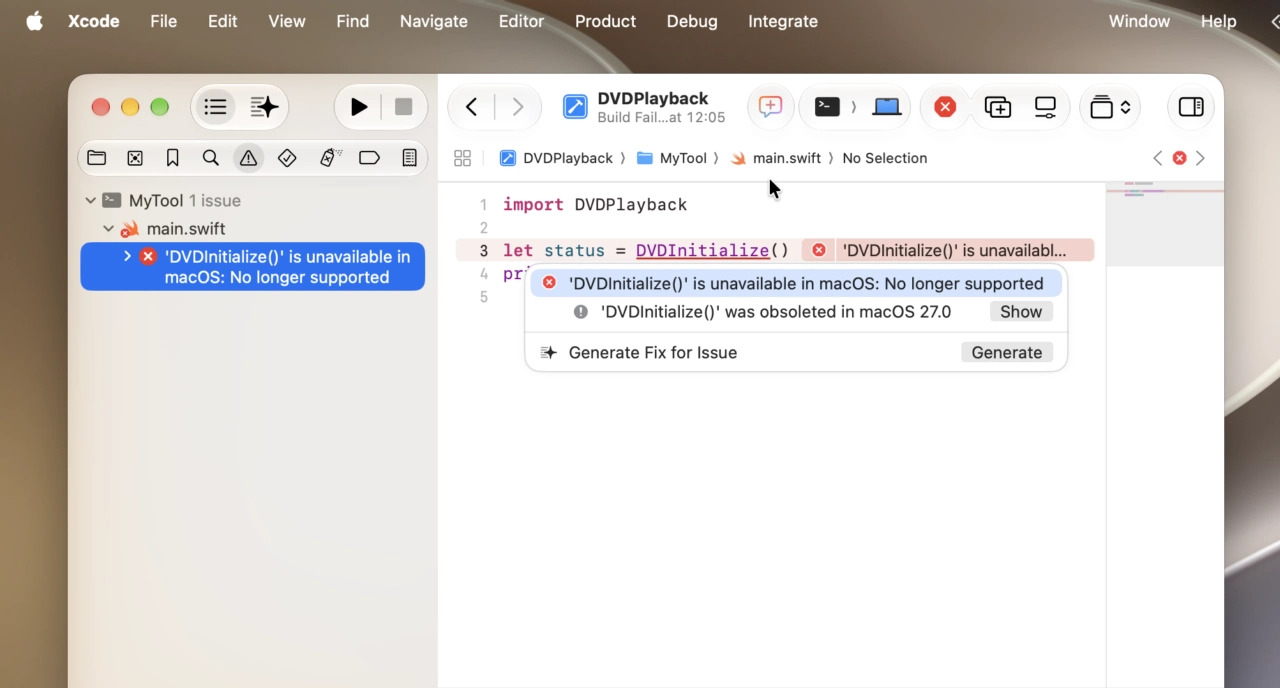Open the Xcode app menu

(x=94, y=21)
